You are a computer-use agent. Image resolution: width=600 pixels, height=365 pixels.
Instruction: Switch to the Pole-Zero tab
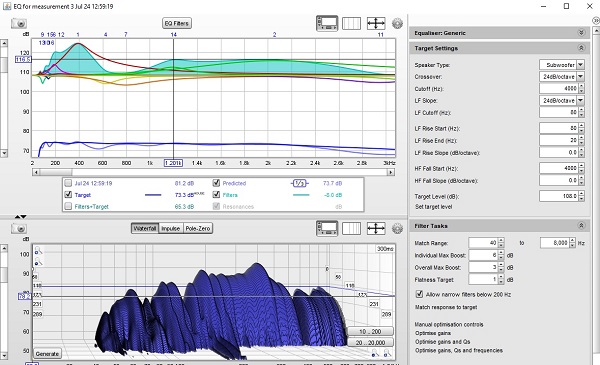(198, 228)
